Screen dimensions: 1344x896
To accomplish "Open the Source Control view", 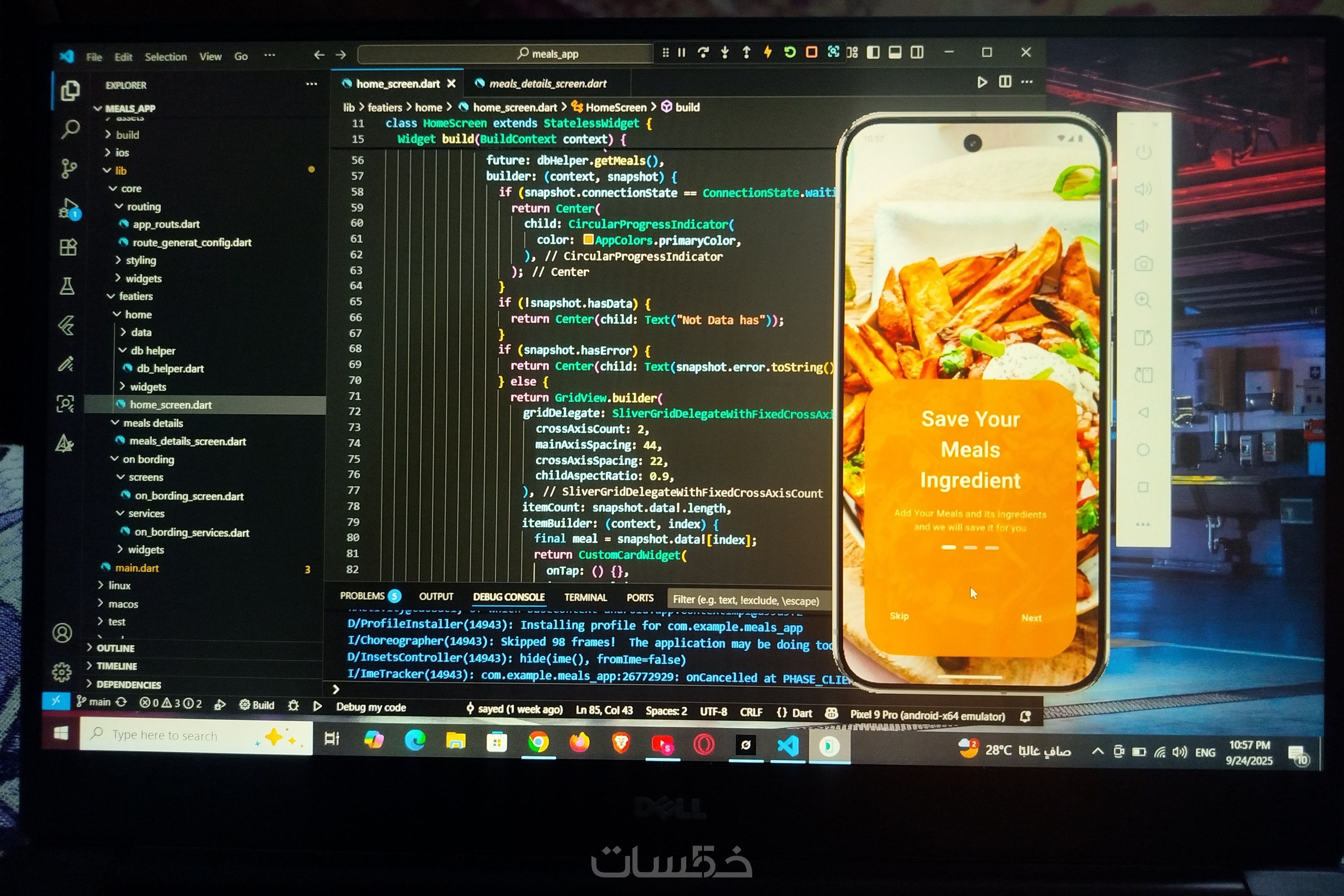I will pos(69,169).
